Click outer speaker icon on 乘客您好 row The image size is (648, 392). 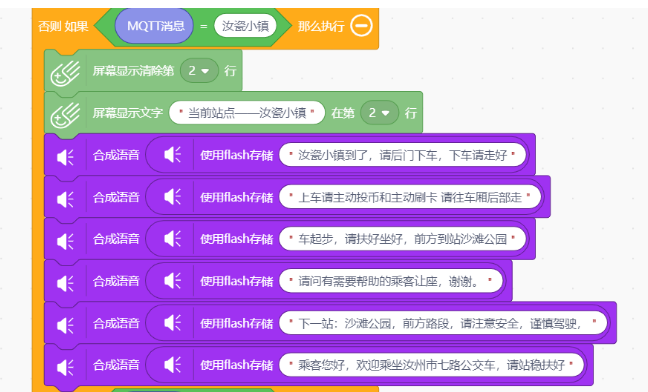[x=65, y=367]
